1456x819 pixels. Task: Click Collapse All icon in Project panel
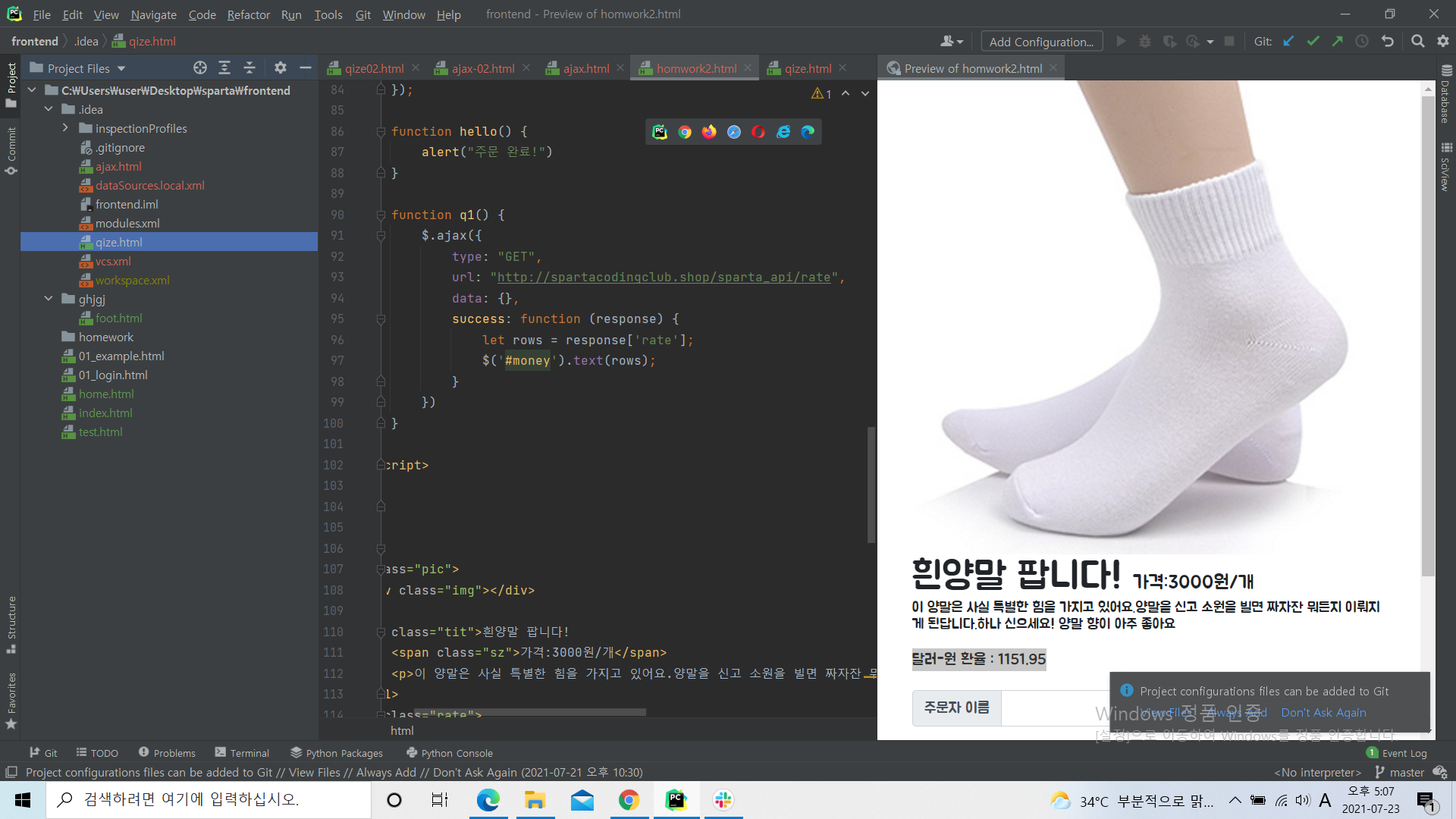pos(249,68)
